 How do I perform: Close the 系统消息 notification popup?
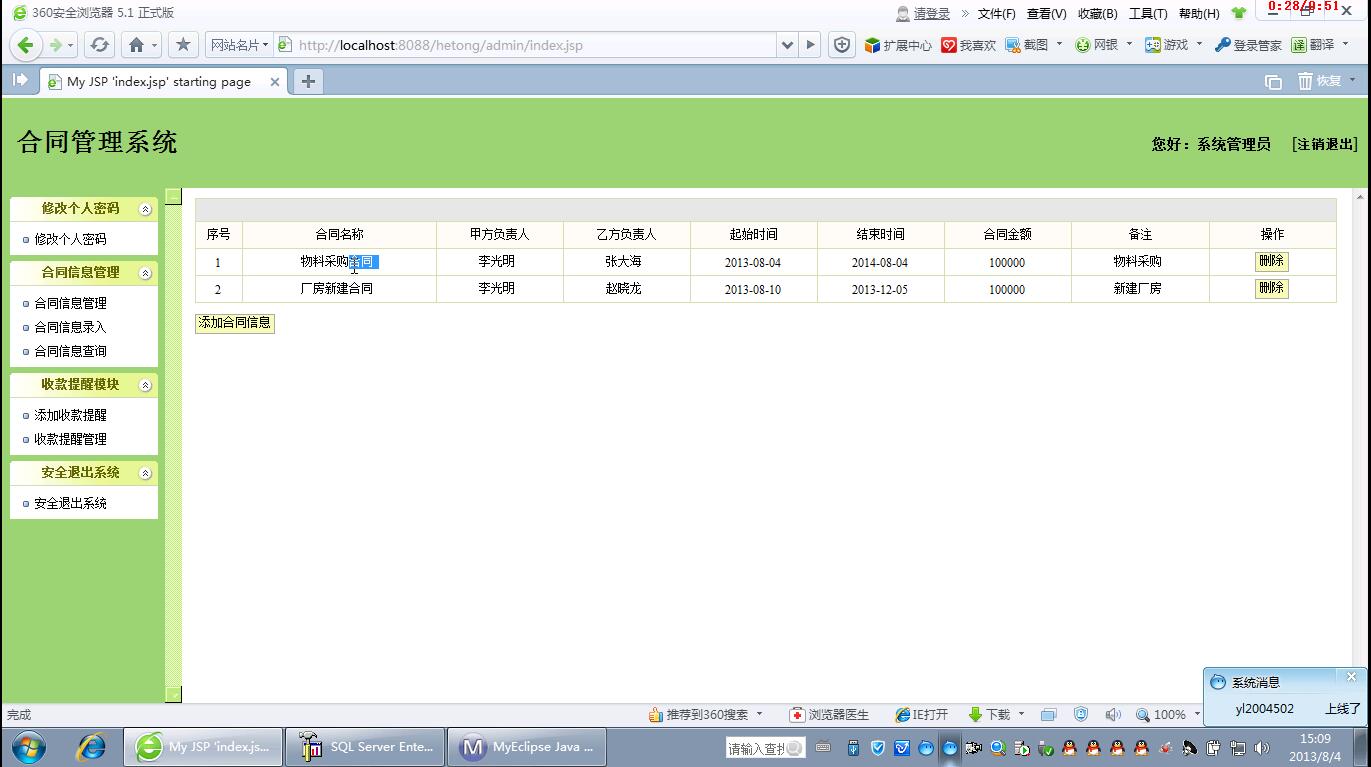pos(1351,677)
